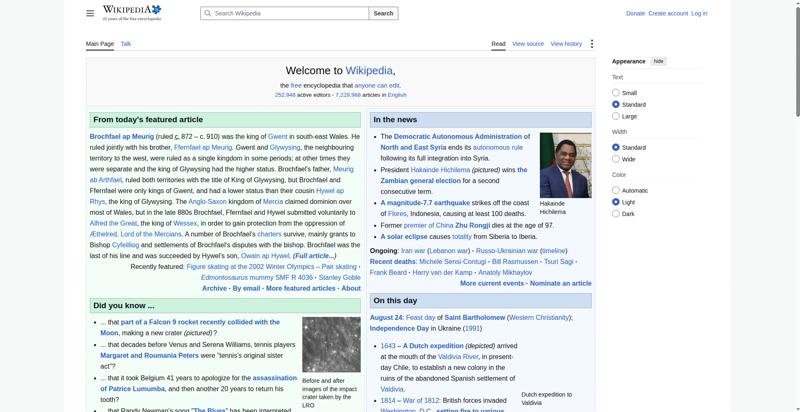Open A solar eclipse link
The width and height of the screenshot is (800, 412).
point(403,237)
